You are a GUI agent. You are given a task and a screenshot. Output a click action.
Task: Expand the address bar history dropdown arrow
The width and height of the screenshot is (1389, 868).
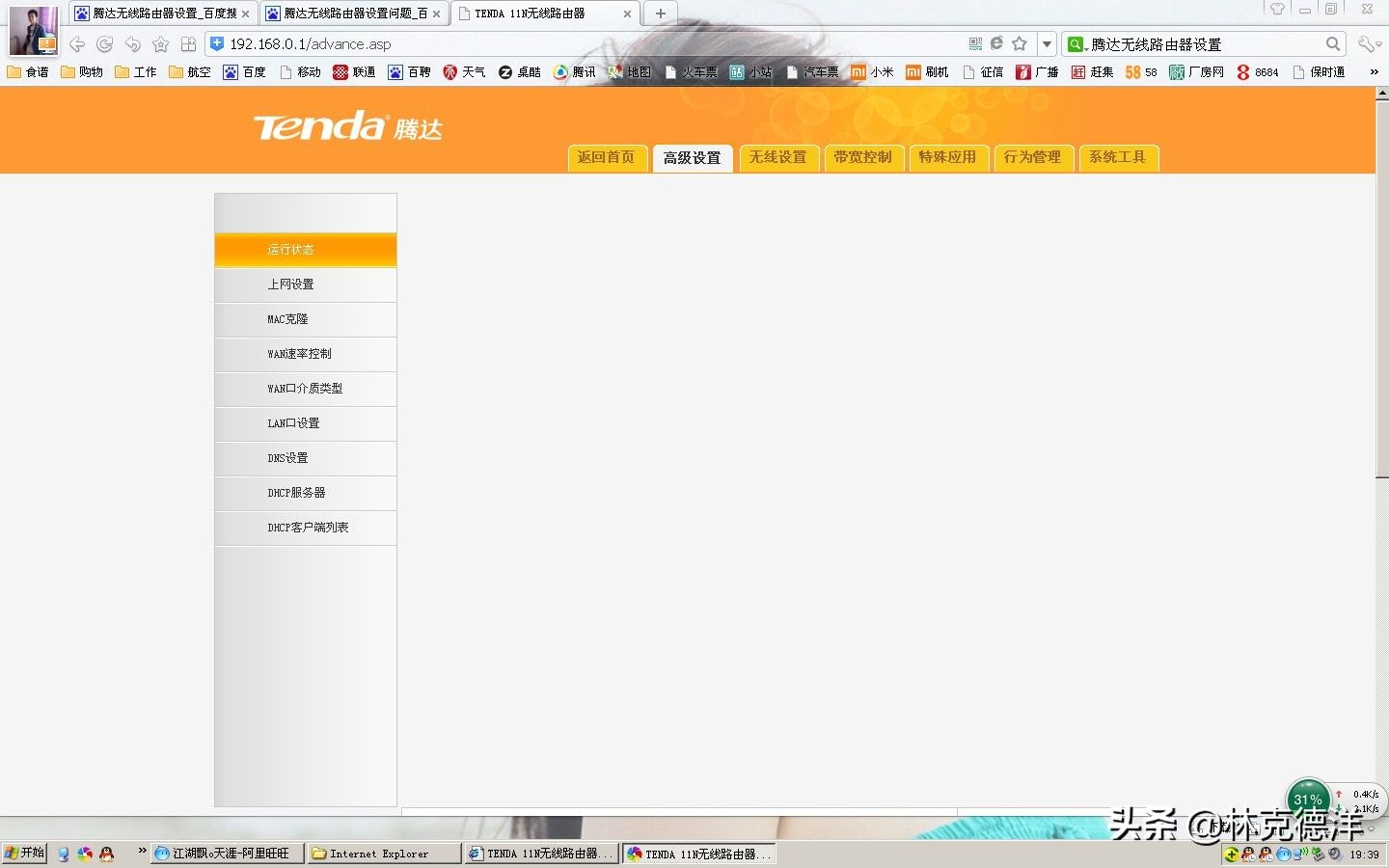[1047, 43]
